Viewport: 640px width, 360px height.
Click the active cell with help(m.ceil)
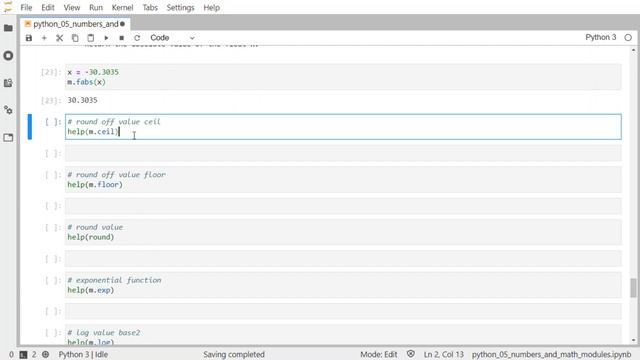[343, 127]
